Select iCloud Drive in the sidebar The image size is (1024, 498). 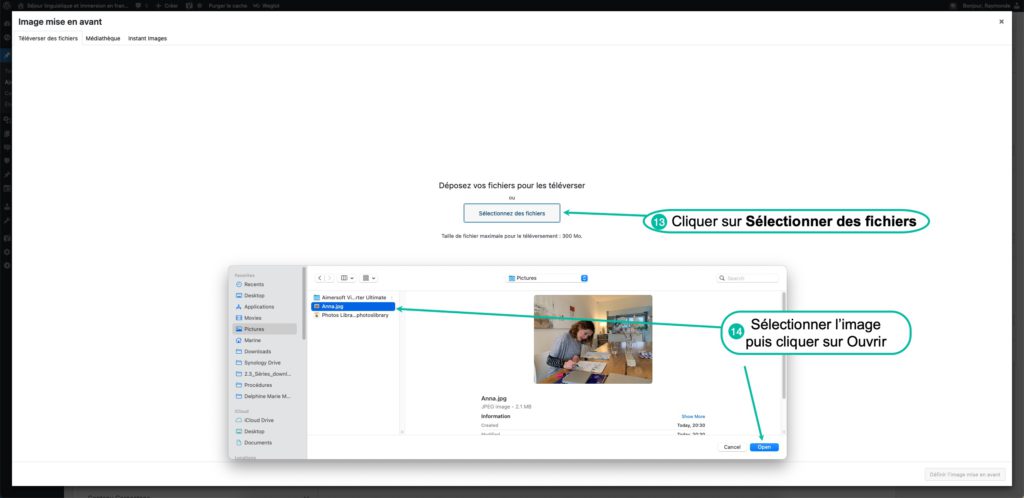[260, 420]
